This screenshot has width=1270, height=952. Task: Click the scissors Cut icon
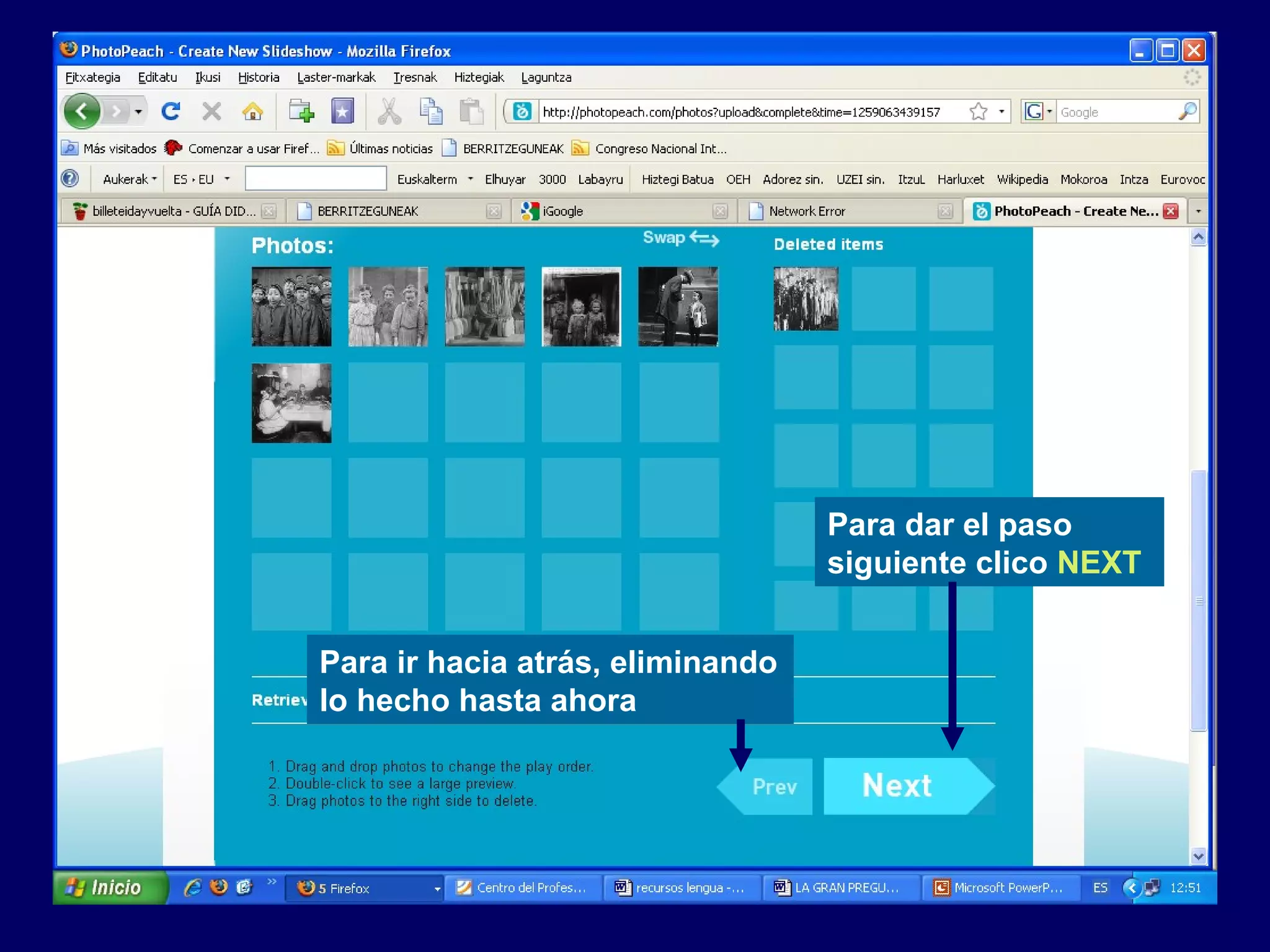tap(389, 112)
